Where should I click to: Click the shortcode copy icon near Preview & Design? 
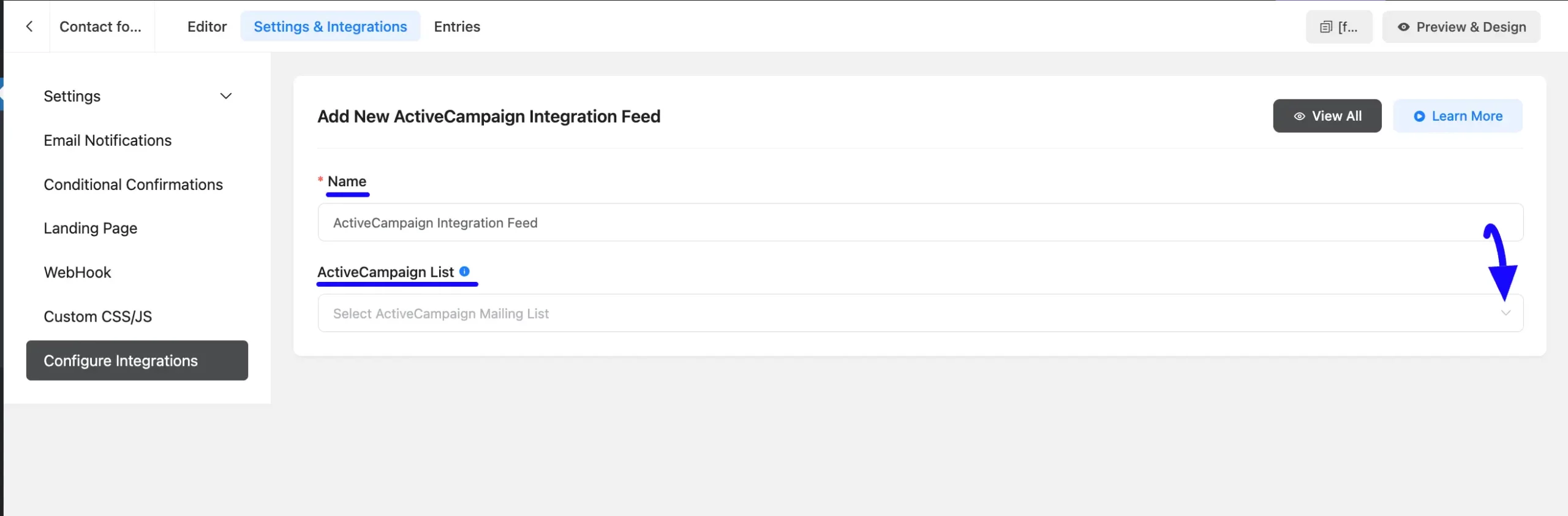coord(1327,26)
